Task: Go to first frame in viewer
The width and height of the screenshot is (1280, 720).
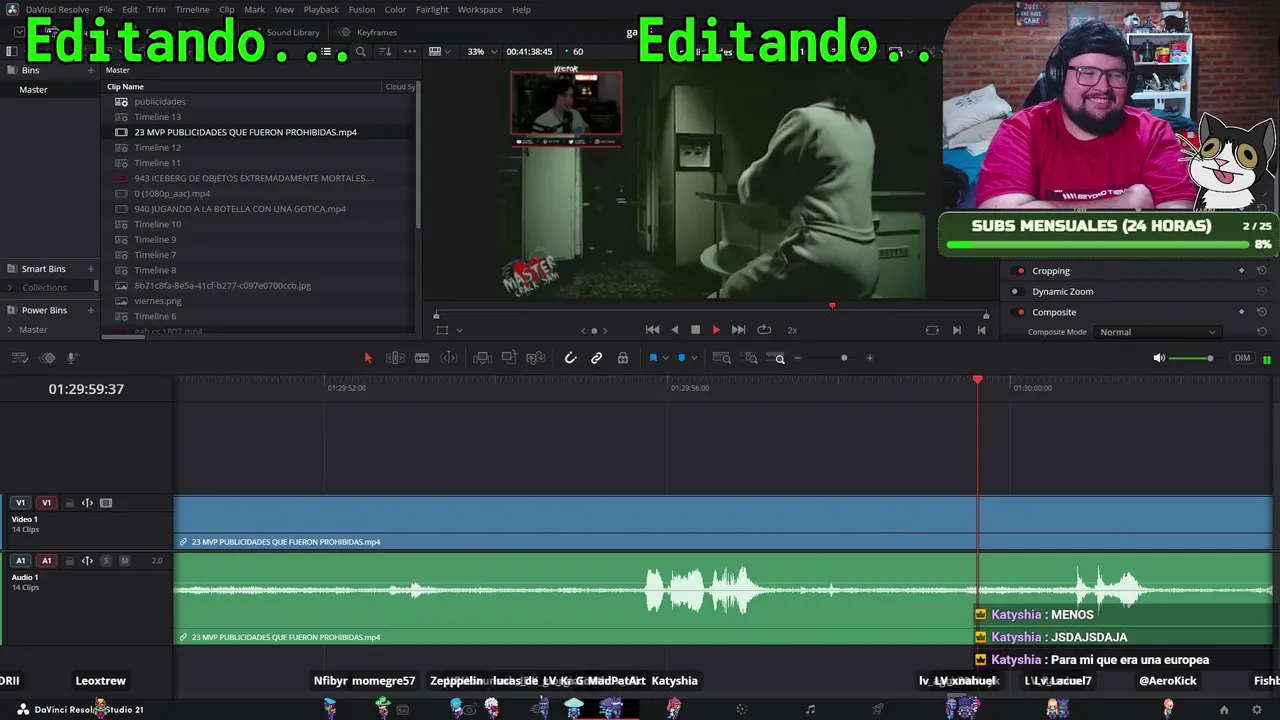Action: (x=652, y=330)
